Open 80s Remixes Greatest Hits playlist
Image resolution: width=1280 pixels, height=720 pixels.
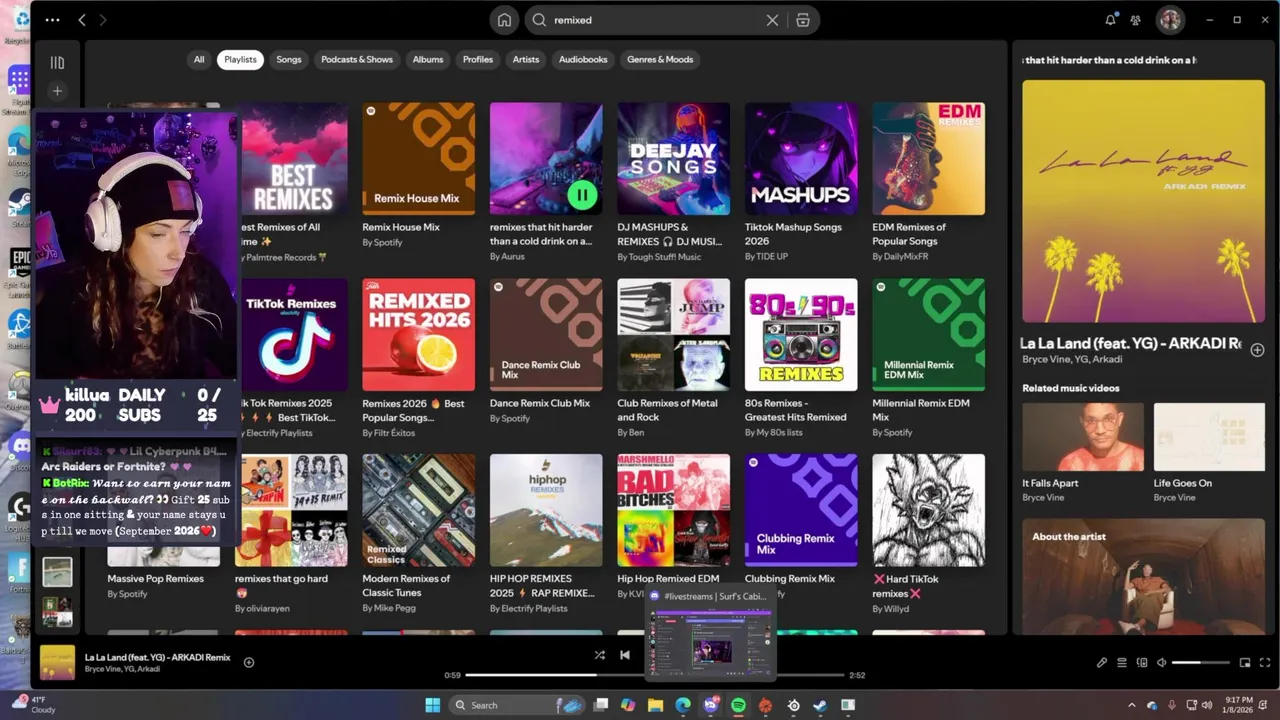[801, 334]
